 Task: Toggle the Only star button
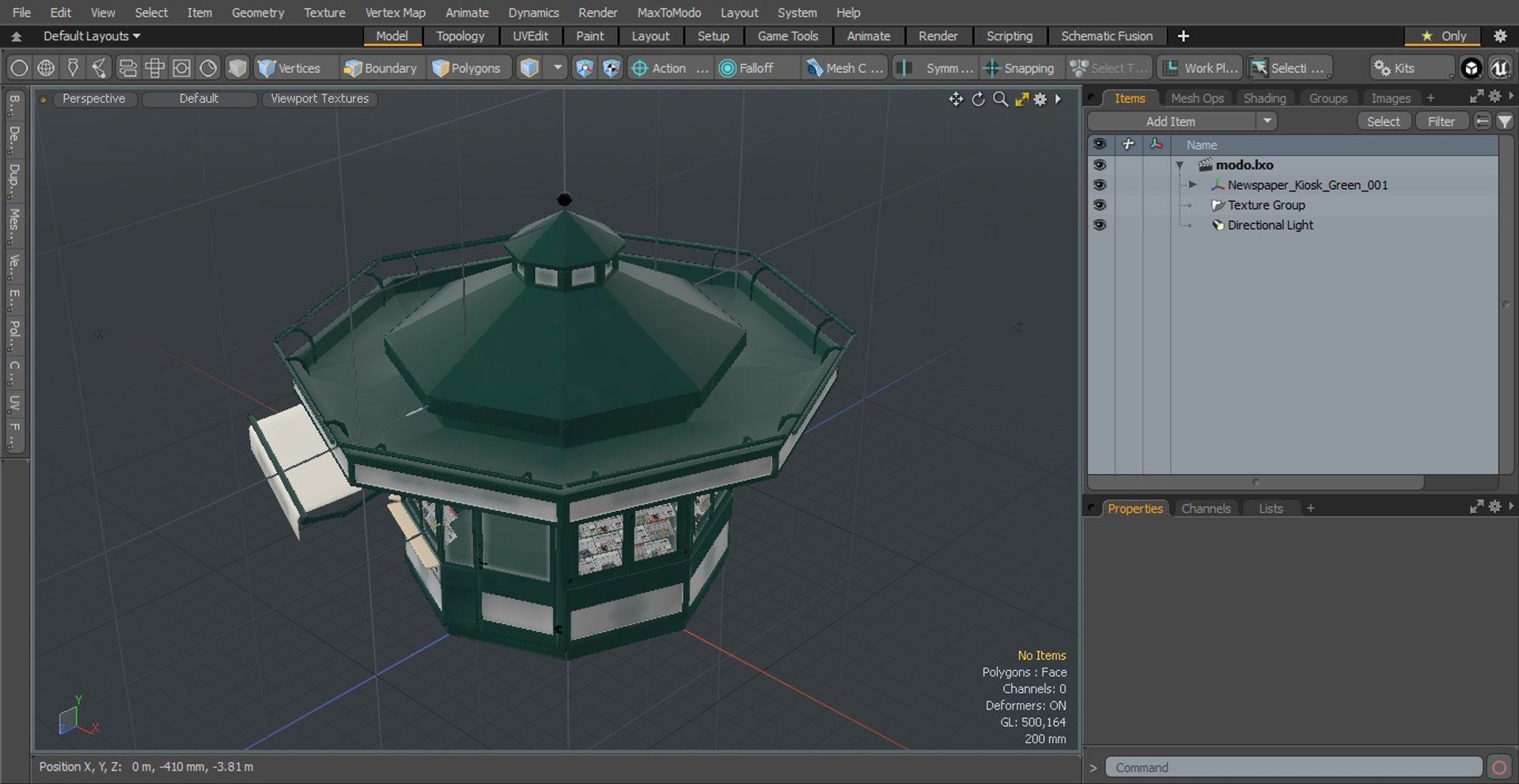[x=1444, y=36]
